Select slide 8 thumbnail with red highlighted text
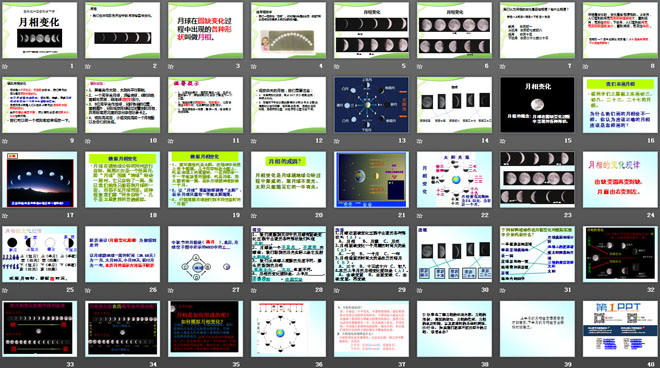The width and height of the screenshot is (660, 368). 620,30
